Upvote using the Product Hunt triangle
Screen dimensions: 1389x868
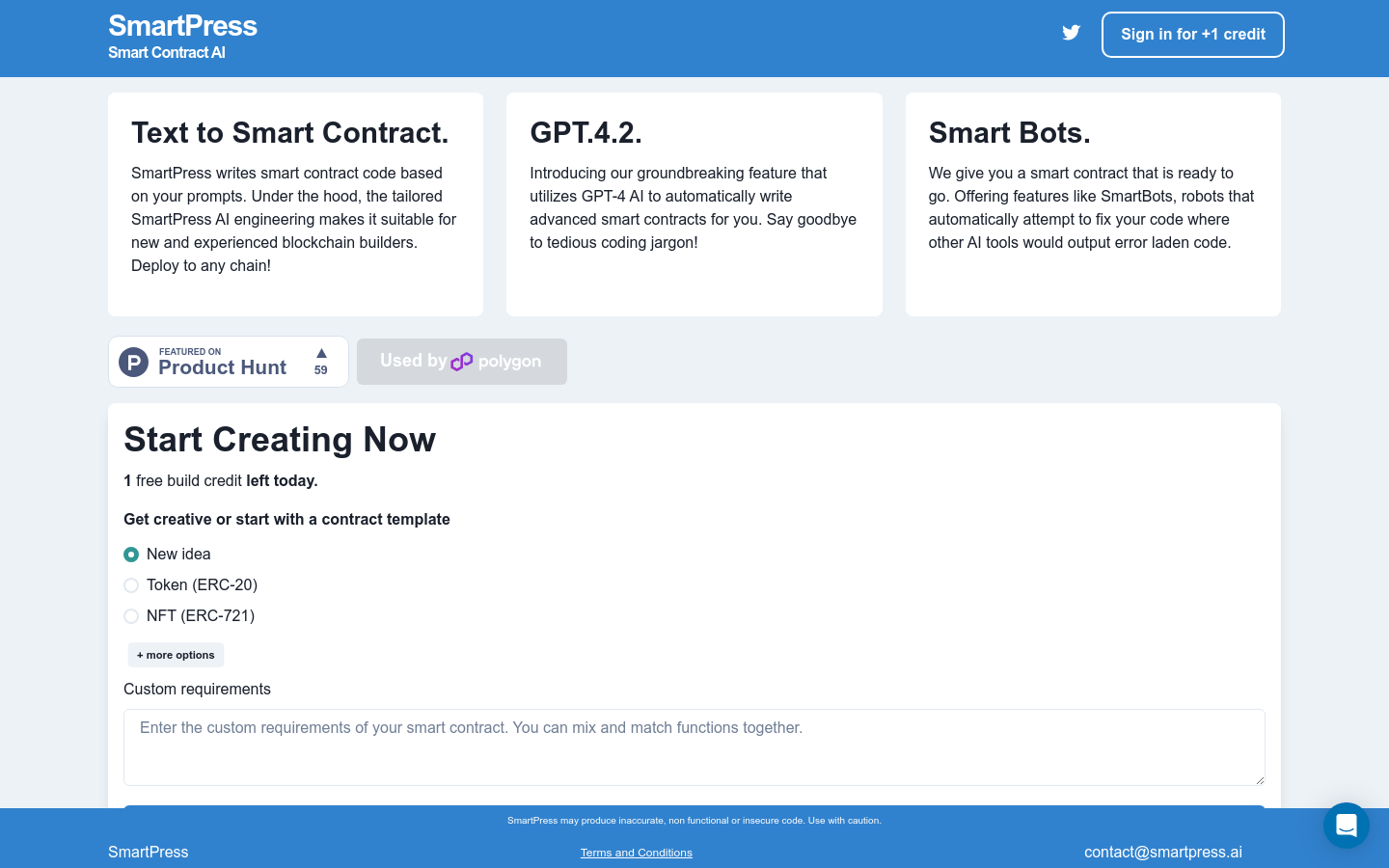(321, 353)
